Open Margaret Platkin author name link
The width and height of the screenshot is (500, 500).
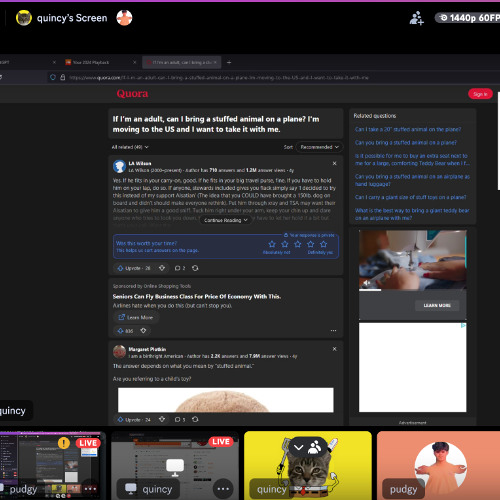click(147, 349)
